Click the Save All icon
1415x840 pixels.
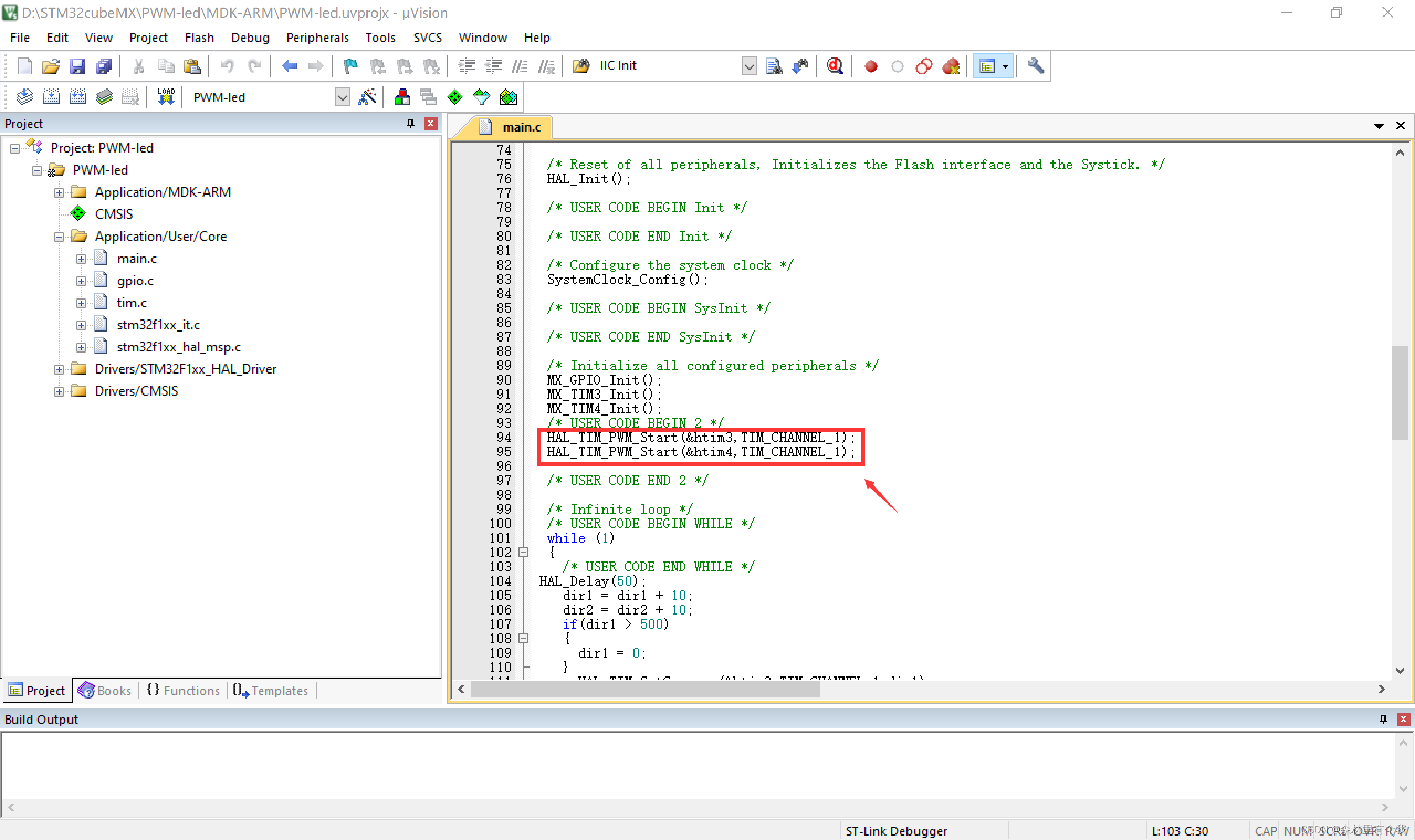(104, 66)
